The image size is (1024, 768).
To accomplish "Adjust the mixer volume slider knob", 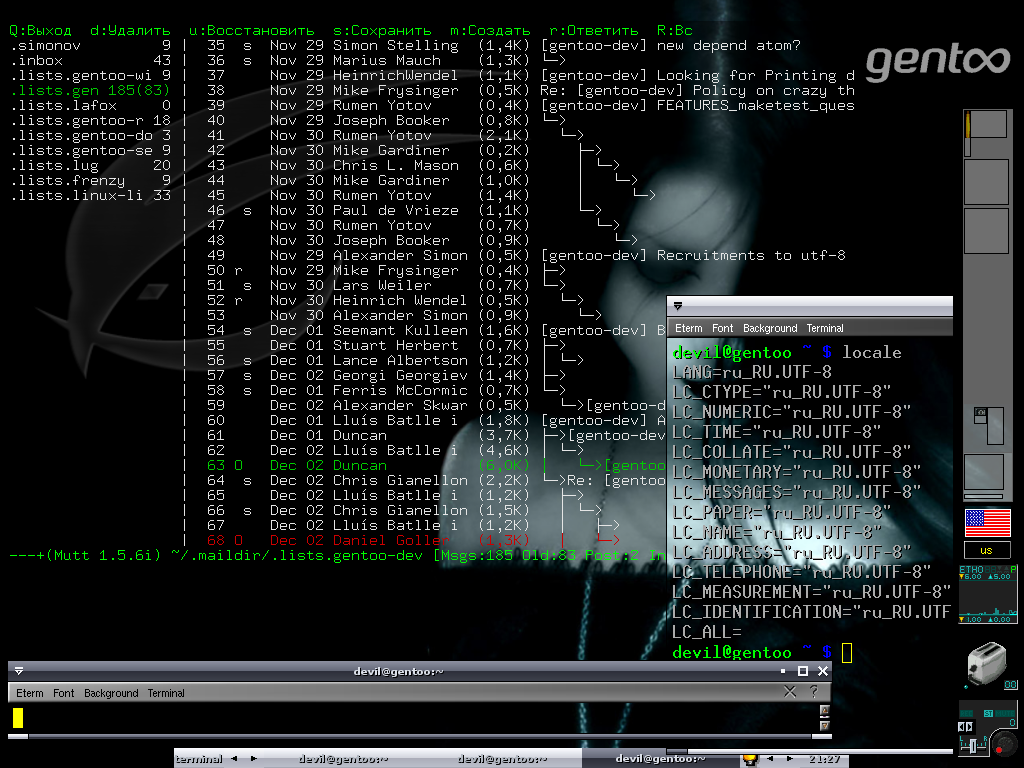I will point(972,745).
